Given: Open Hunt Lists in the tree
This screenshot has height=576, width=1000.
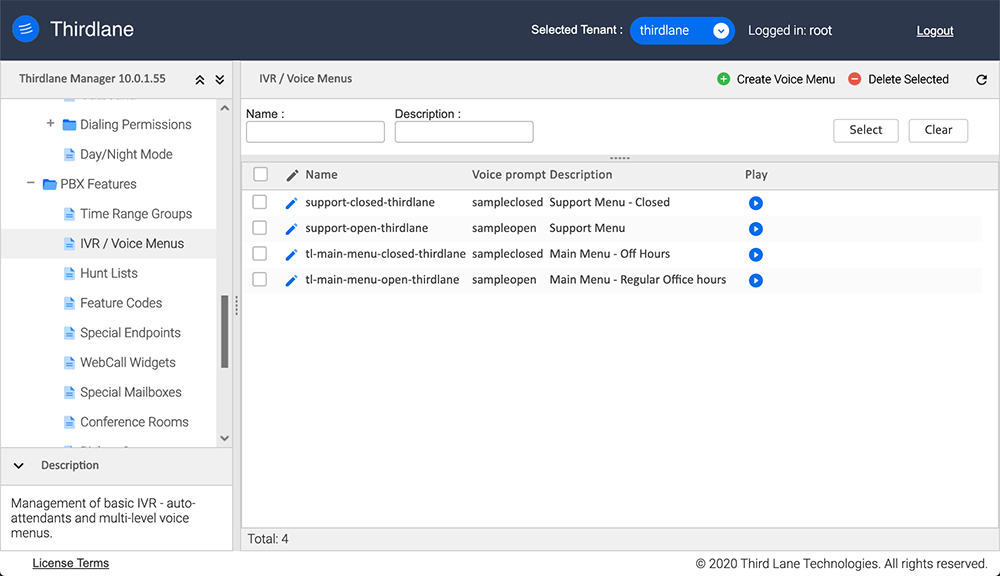Looking at the screenshot, I should coord(109,273).
